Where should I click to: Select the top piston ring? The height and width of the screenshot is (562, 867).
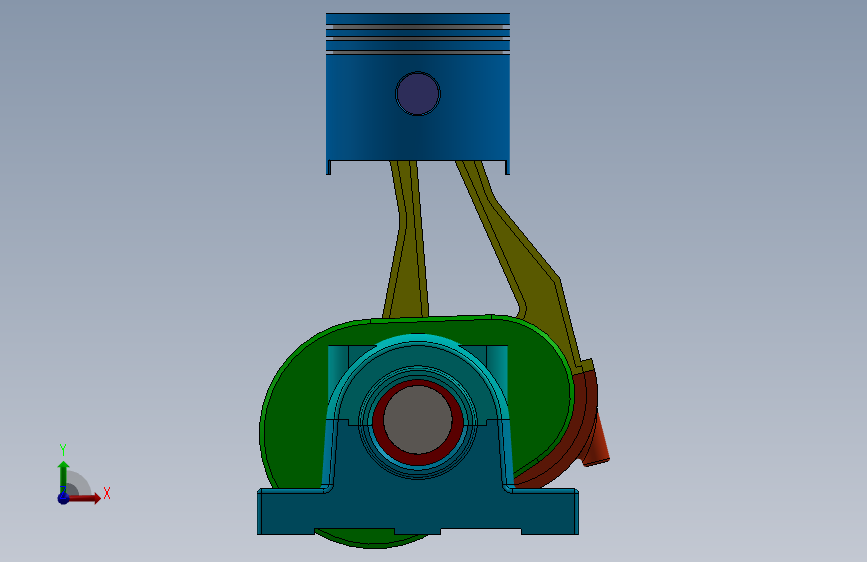click(x=418, y=27)
